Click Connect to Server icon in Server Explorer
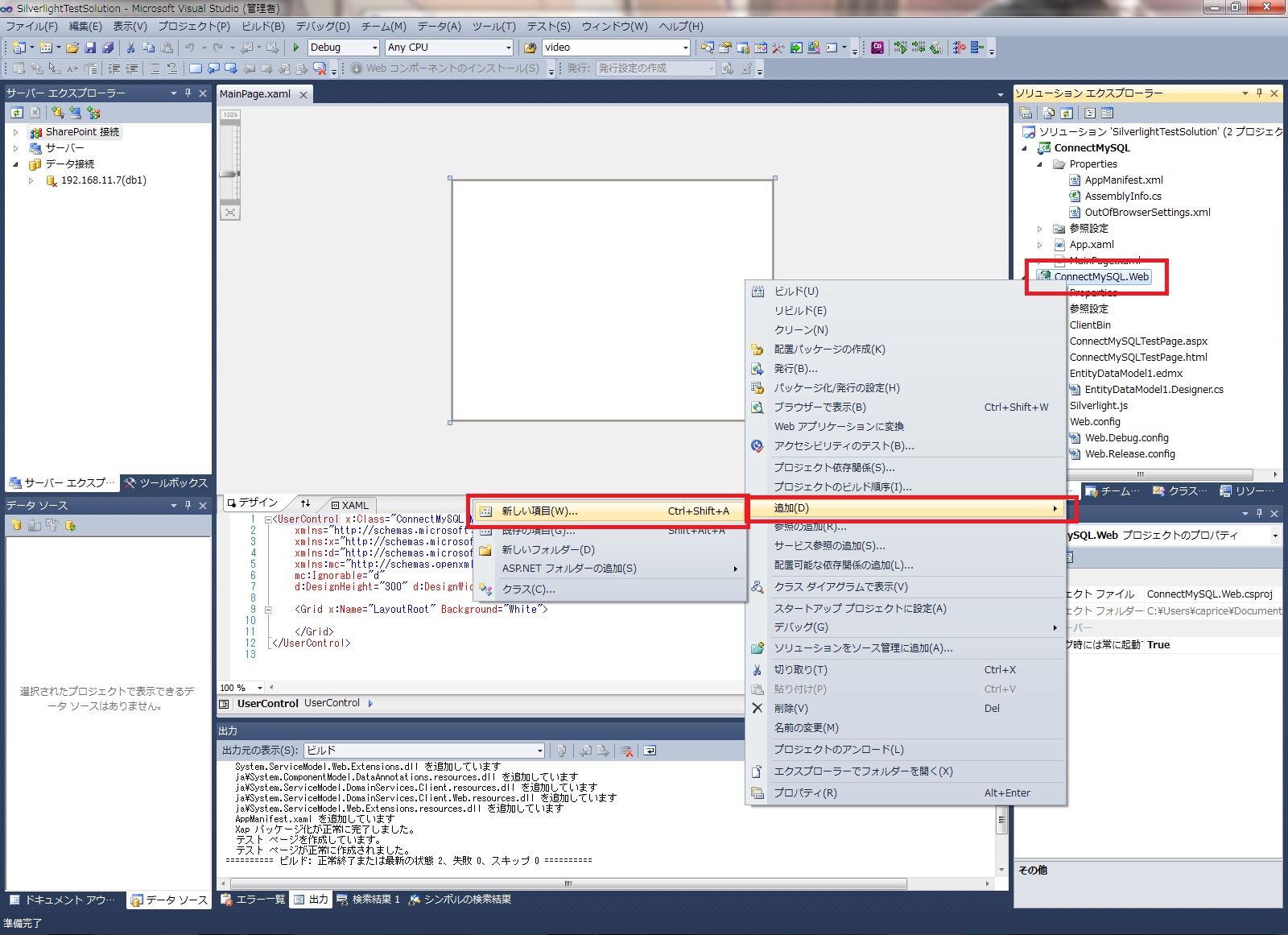The image size is (1288, 935). point(76,113)
